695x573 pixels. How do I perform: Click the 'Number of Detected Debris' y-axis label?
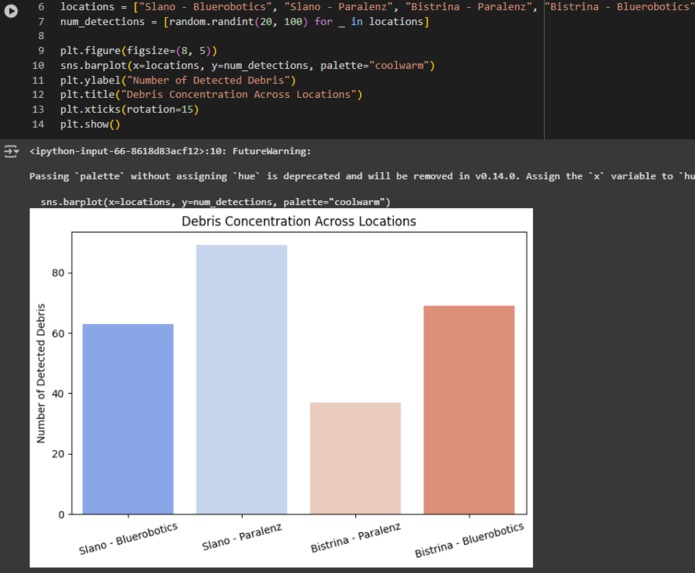[x=41, y=373]
